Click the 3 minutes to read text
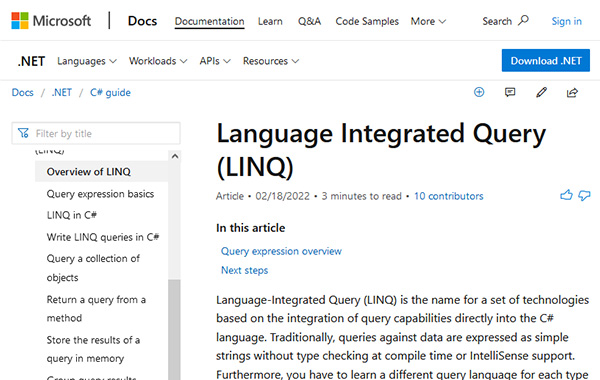This screenshot has width=600, height=380. tap(362, 196)
